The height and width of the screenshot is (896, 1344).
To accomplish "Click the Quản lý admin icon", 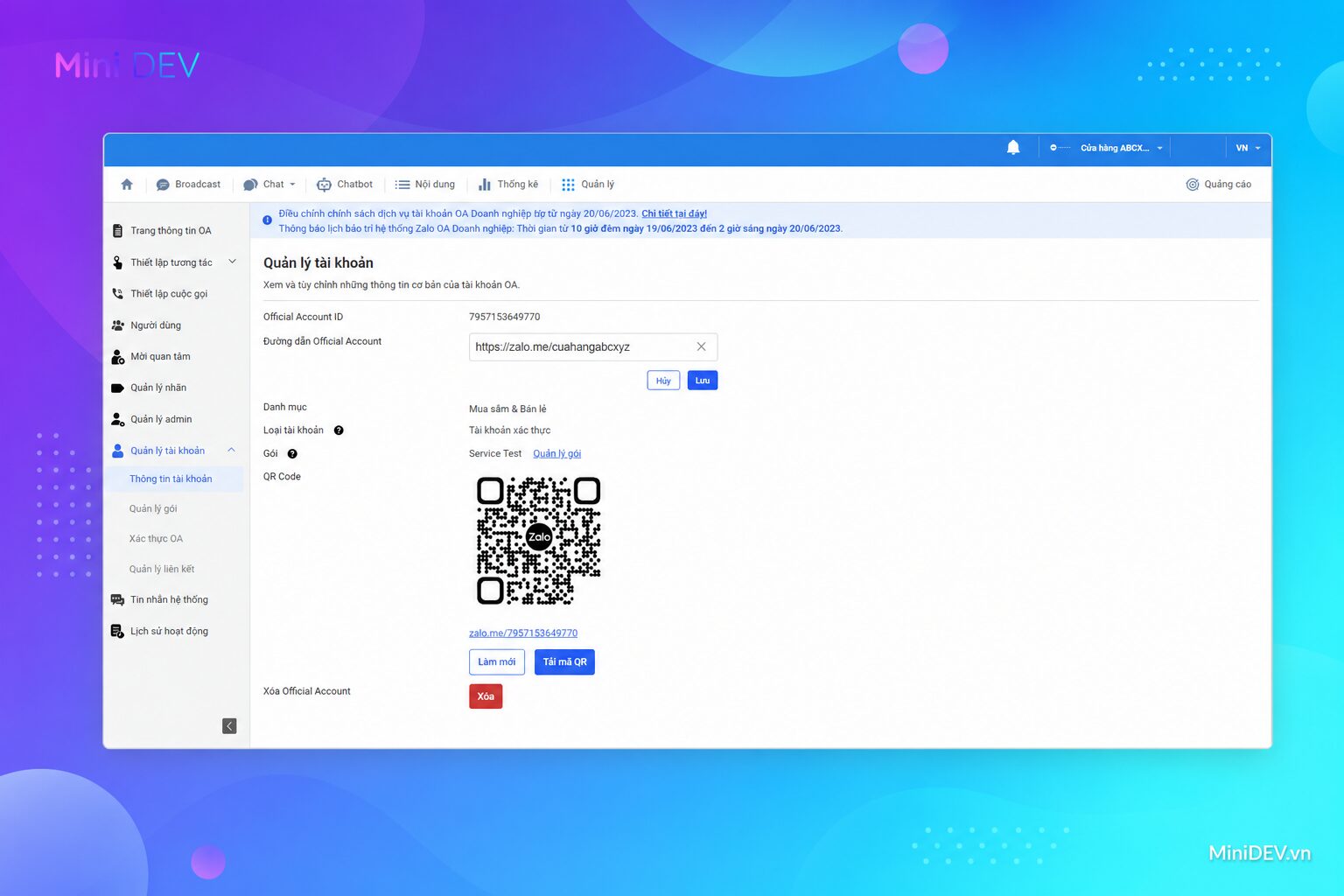I will point(118,419).
